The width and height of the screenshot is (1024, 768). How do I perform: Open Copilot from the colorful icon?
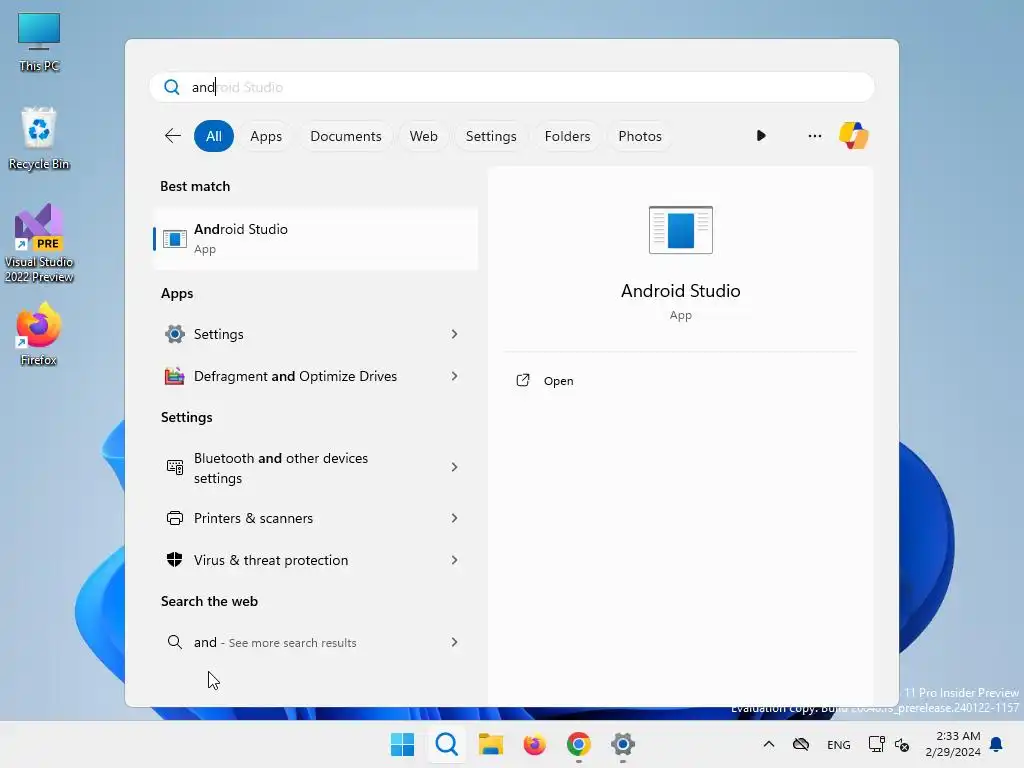854,136
